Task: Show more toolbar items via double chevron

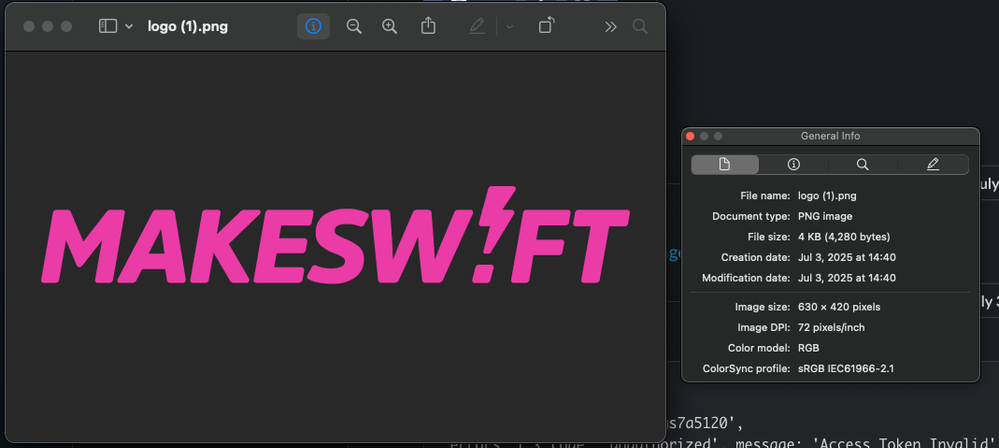Action: click(x=610, y=27)
